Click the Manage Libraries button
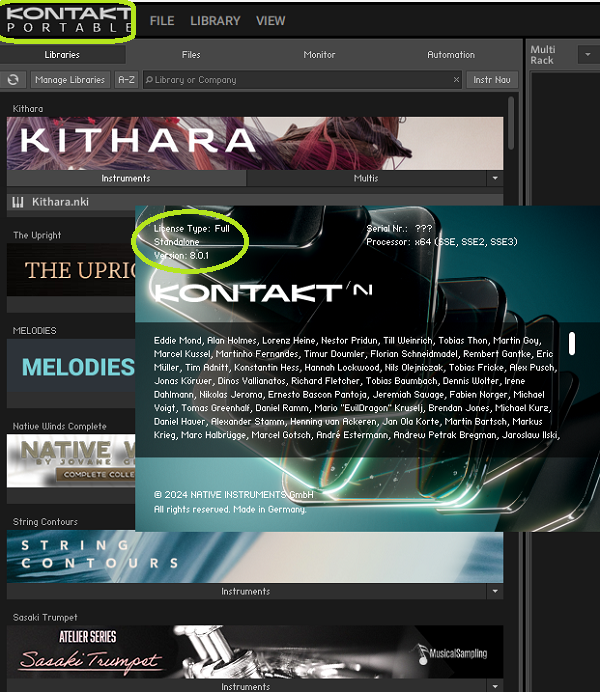This screenshot has width=600, height=692. tap(70, 79)
